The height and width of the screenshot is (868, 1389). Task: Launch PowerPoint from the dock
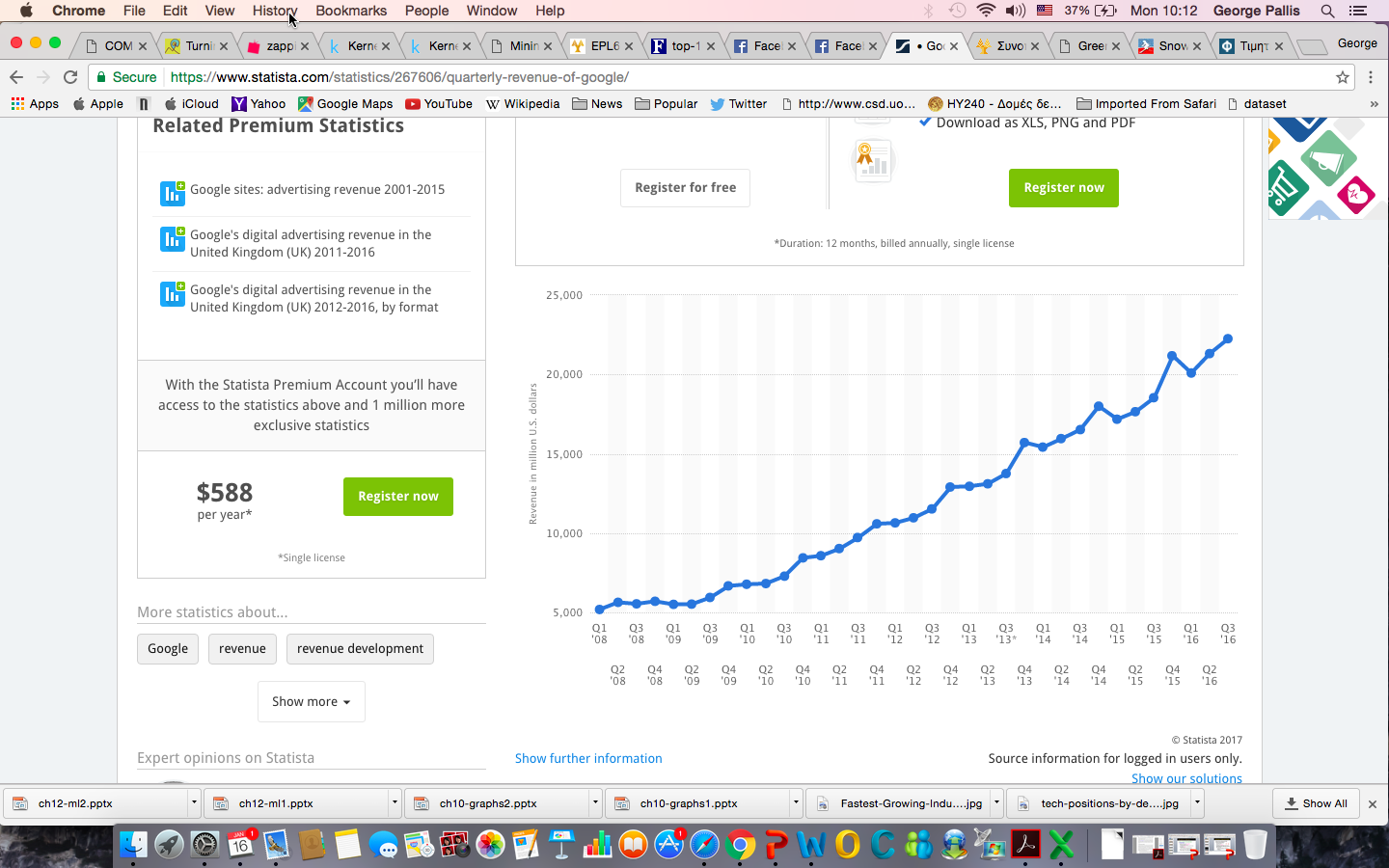click(x=776, y=845)
